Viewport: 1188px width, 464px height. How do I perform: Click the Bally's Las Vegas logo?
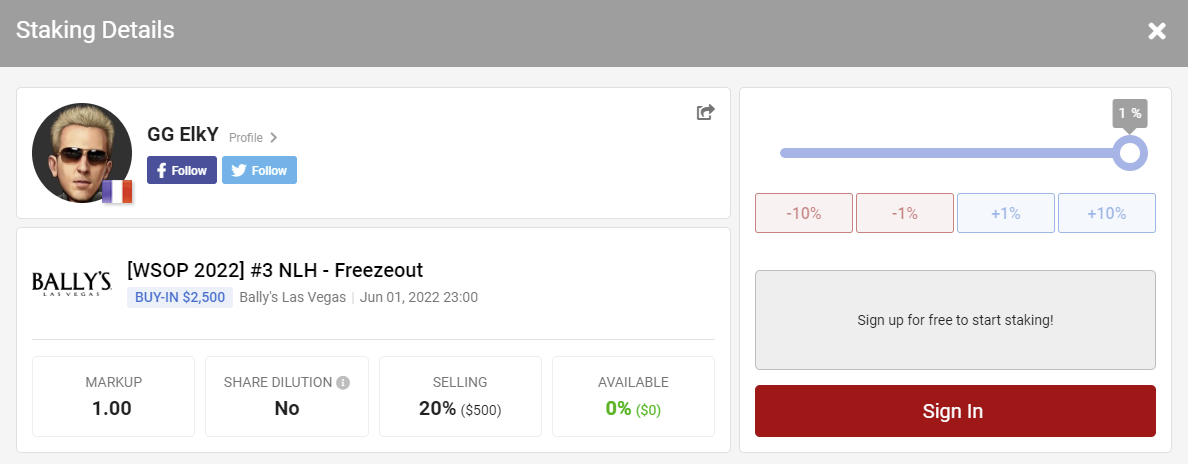coord(69,282)
